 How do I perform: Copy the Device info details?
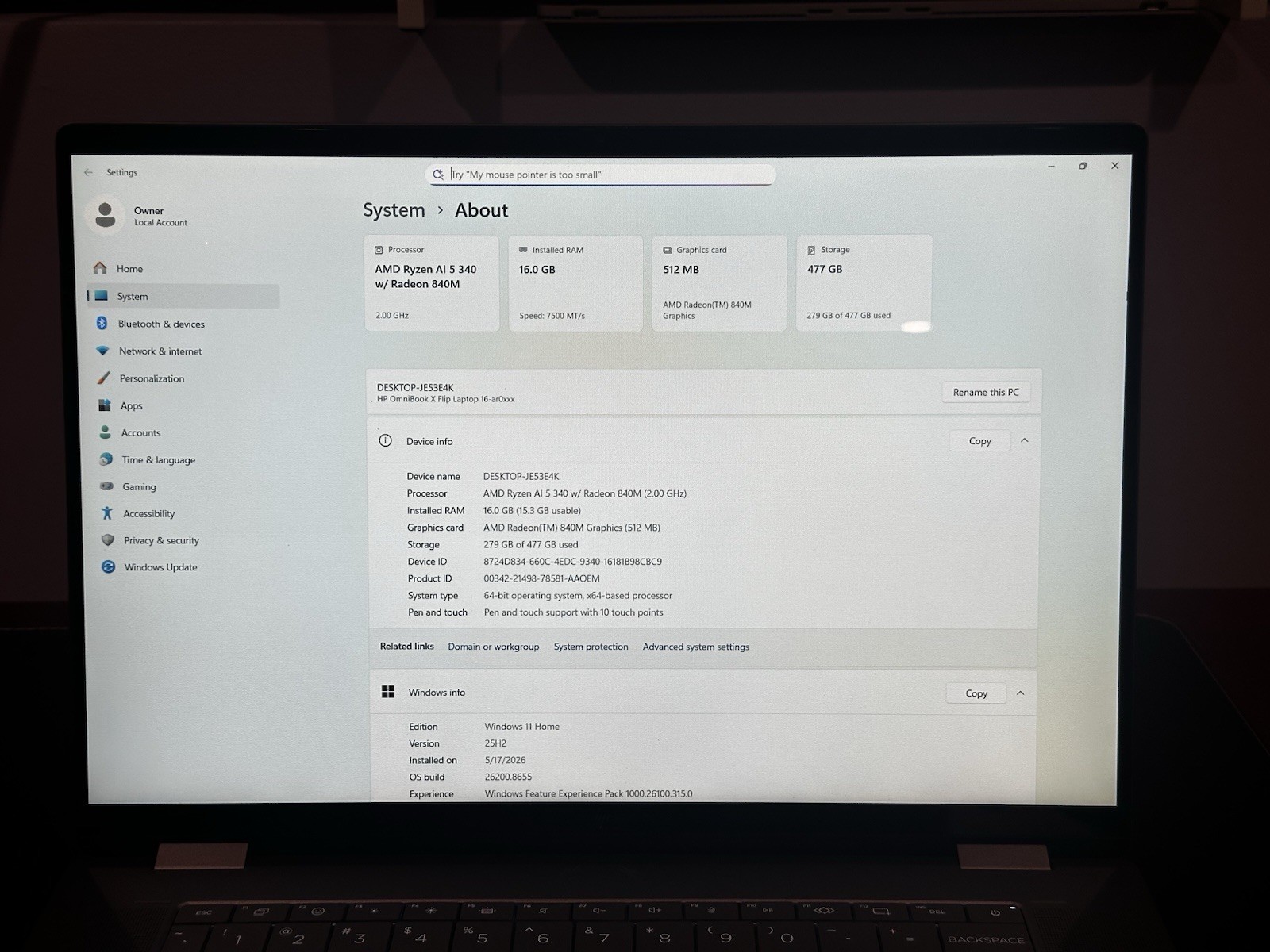point(979,441)
